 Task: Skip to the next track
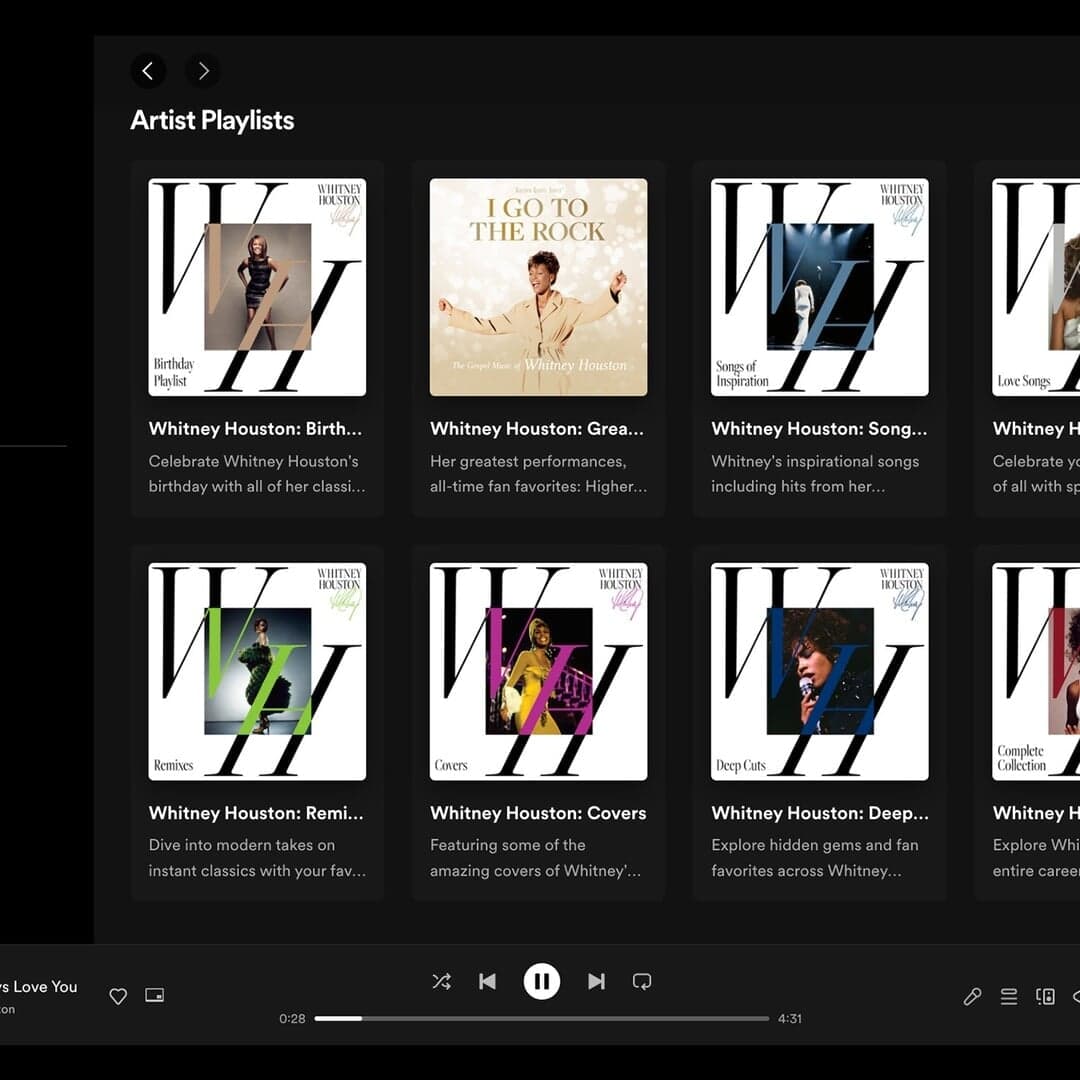pos(596,981)
